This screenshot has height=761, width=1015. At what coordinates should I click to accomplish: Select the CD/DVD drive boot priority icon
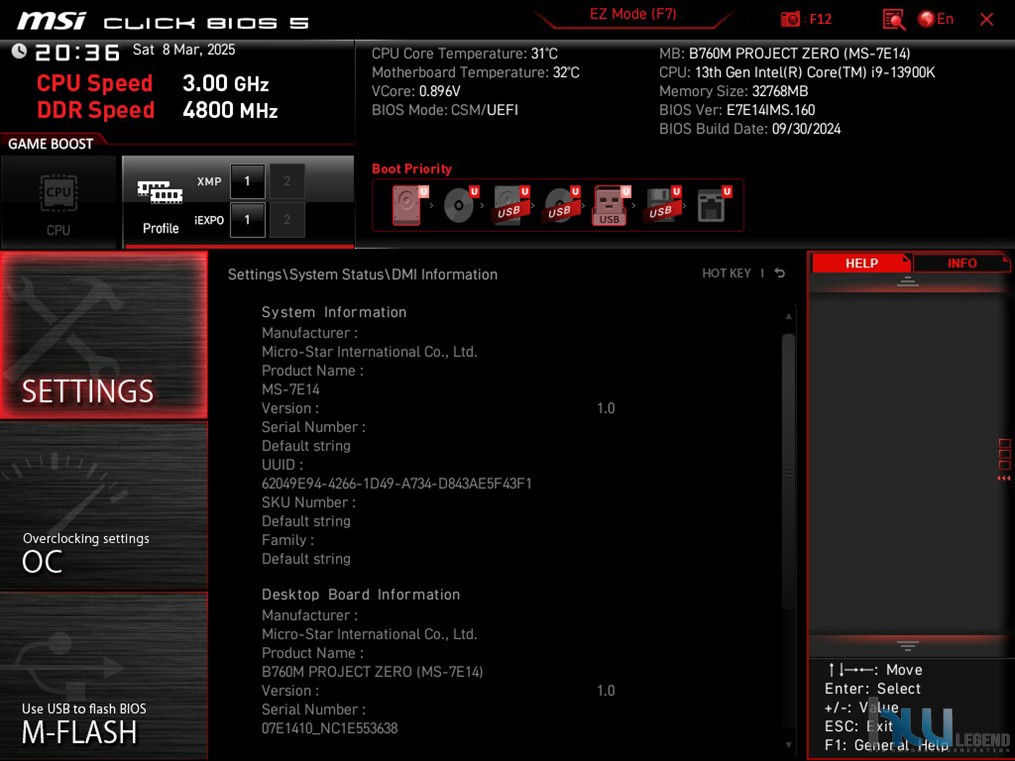[460, 205]
